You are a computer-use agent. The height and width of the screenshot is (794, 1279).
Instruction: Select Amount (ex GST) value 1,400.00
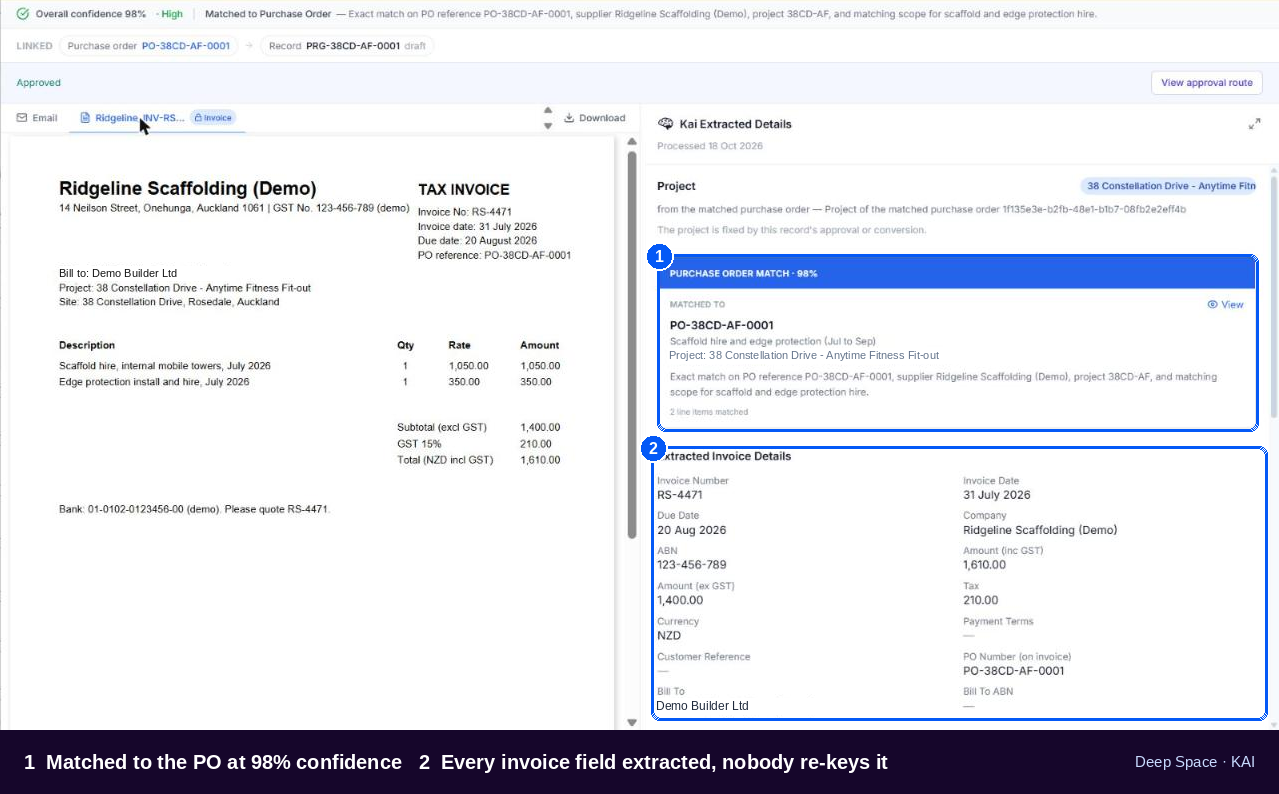tap(680, 600)
